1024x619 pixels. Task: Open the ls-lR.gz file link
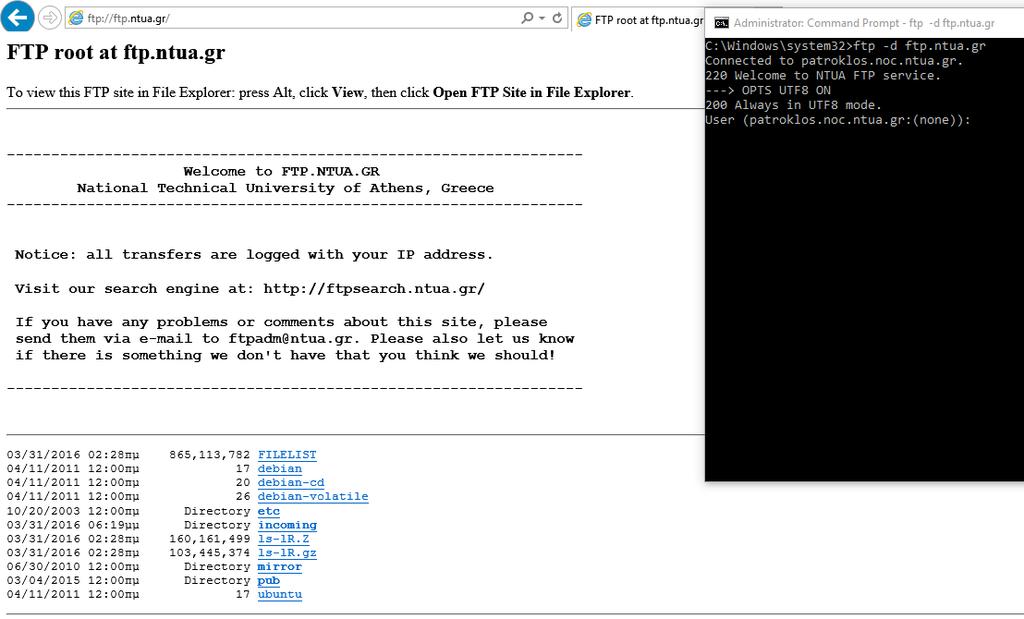tap(287, 552)
